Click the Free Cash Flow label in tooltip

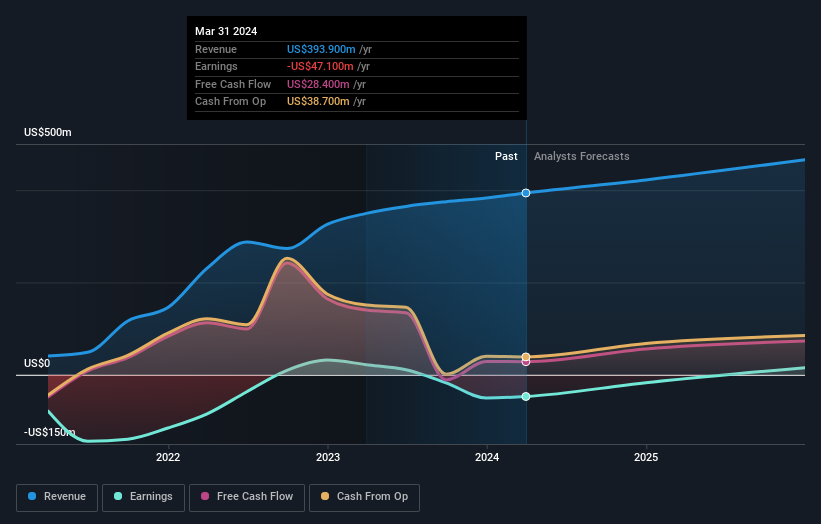pos(233,84)
